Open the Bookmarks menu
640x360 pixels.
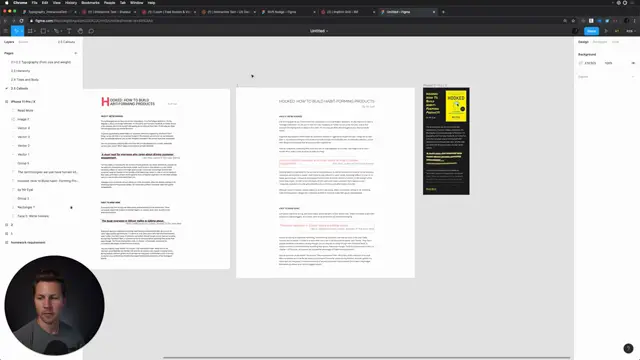click(x=90, y=3)
